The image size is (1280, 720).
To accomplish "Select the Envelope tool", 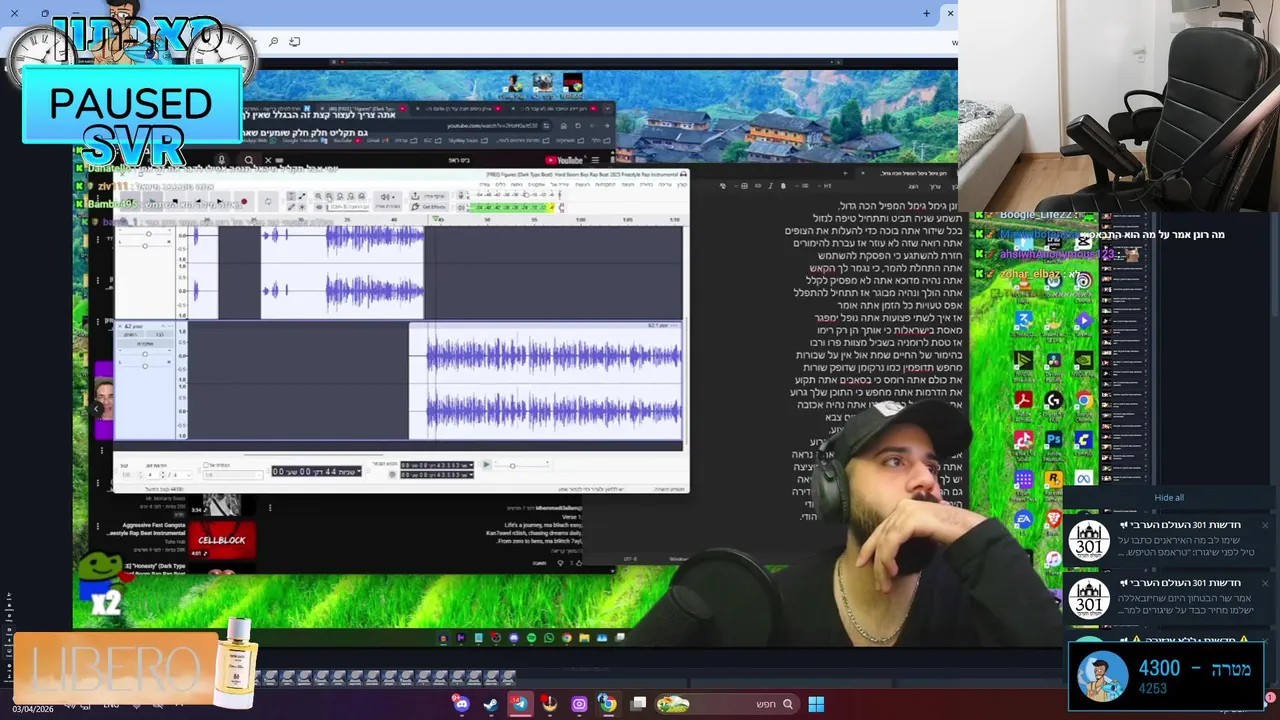I will click(302, 196).
